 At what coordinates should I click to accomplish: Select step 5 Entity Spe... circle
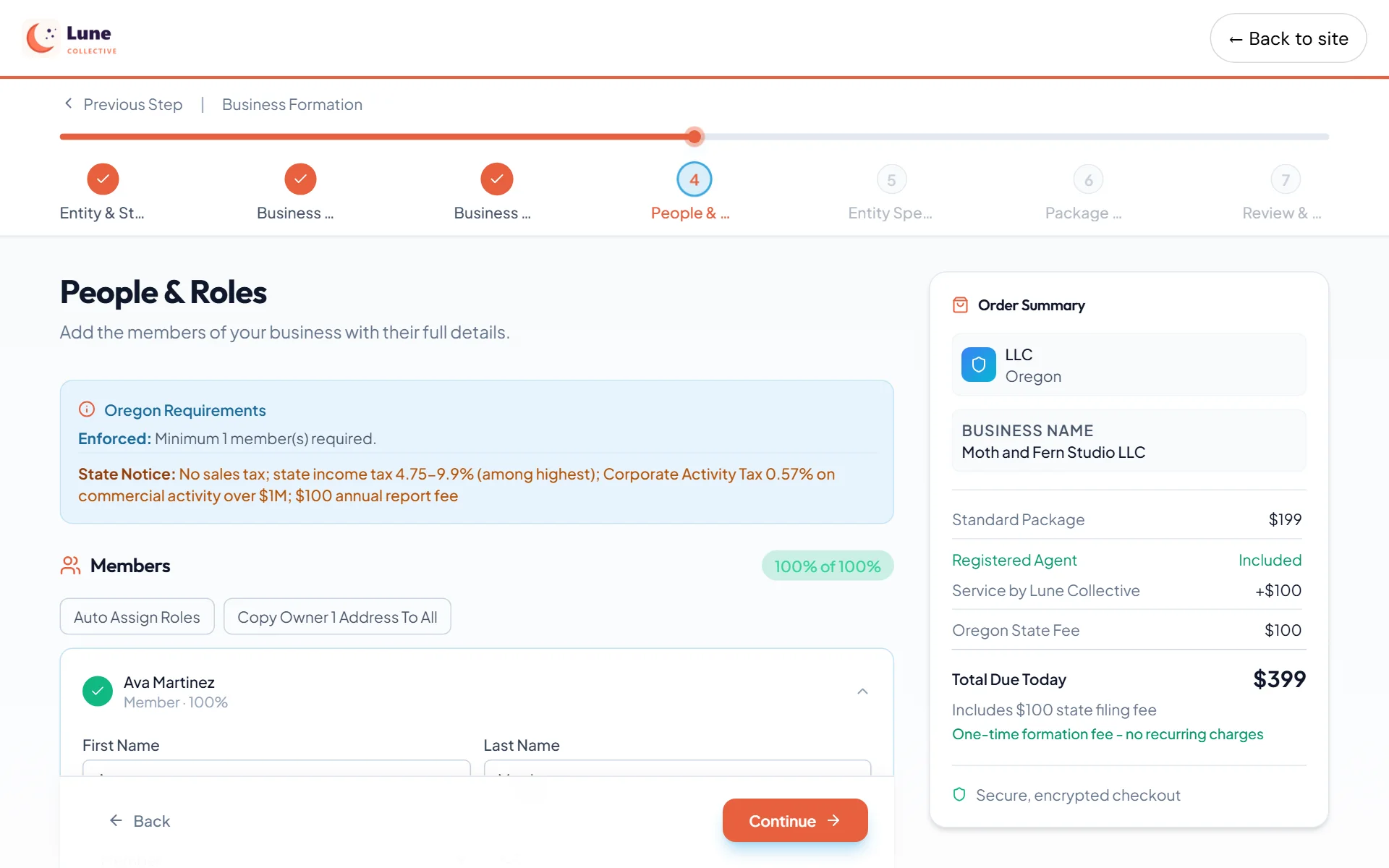coord(891,179)
